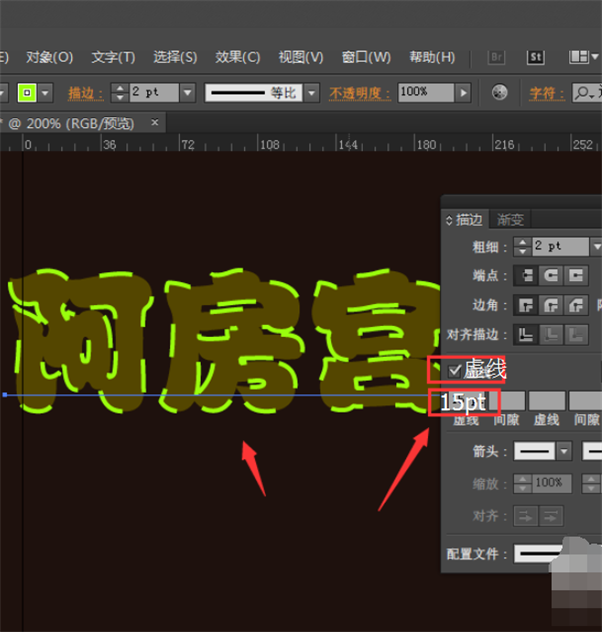Open the 箭头 start arrowhead dropdown arrow
Image resolution: width=602 pixels, height=632 pixels.
pyautogui.click(x=564, y=451)
